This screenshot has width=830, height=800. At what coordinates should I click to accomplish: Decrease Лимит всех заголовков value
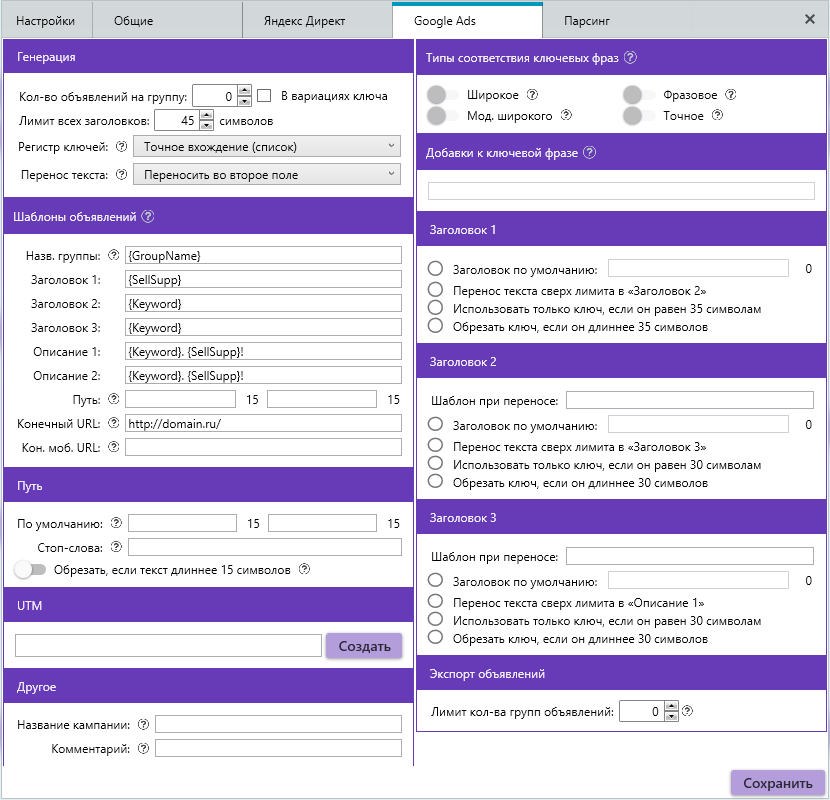coord(207,125)
